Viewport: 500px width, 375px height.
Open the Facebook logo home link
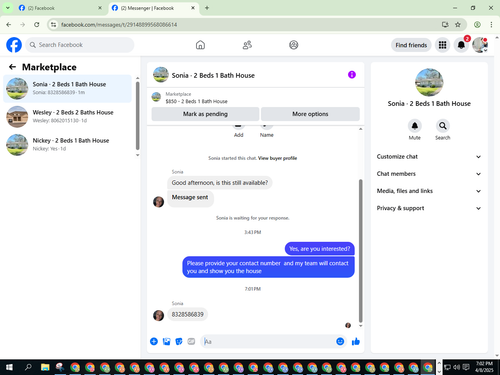14,45
